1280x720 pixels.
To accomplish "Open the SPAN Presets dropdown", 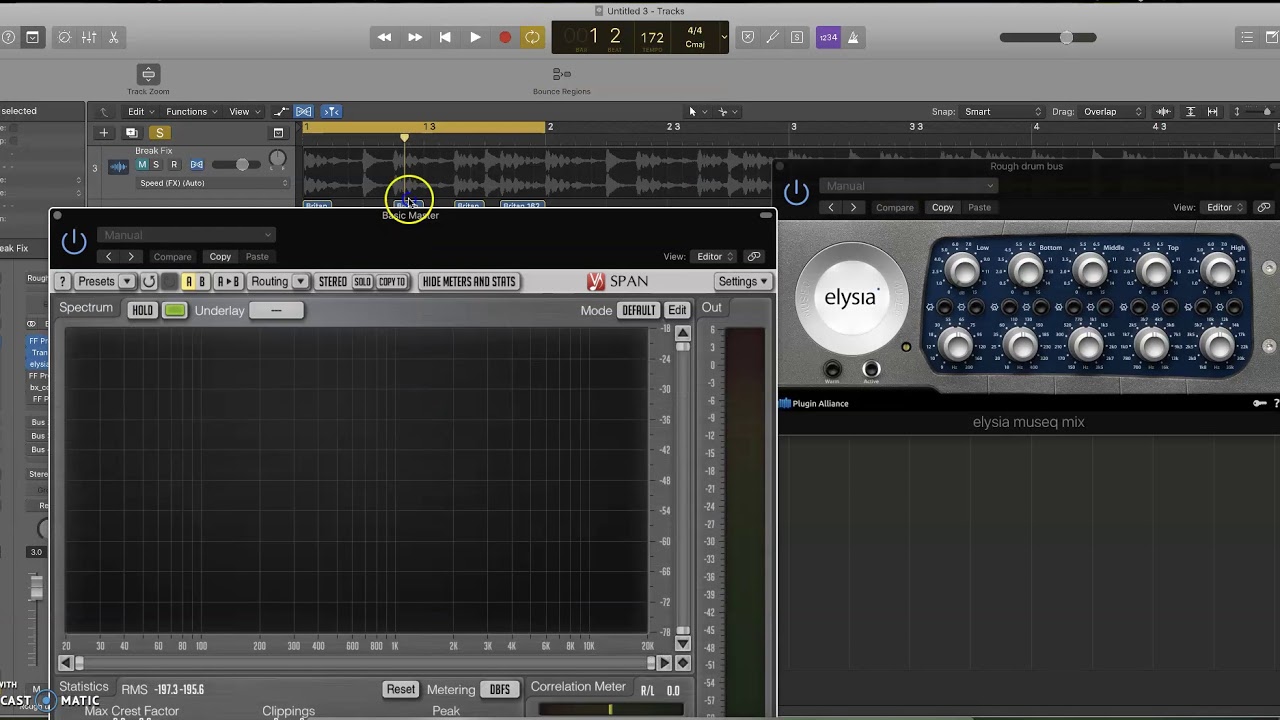I will [x=105, y=282].
